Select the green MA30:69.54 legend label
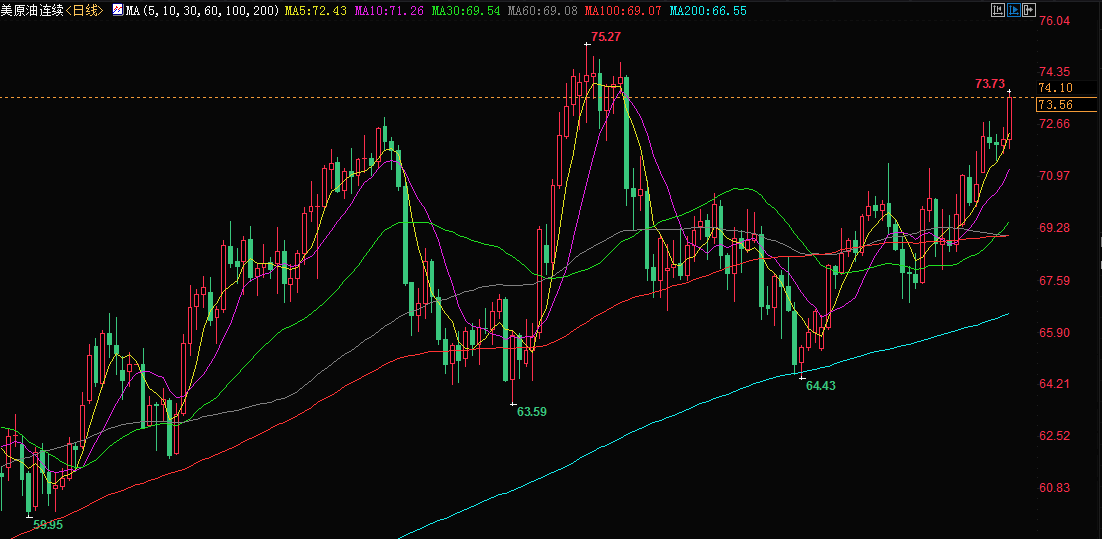1102x539 pixels. click(466, 10)
